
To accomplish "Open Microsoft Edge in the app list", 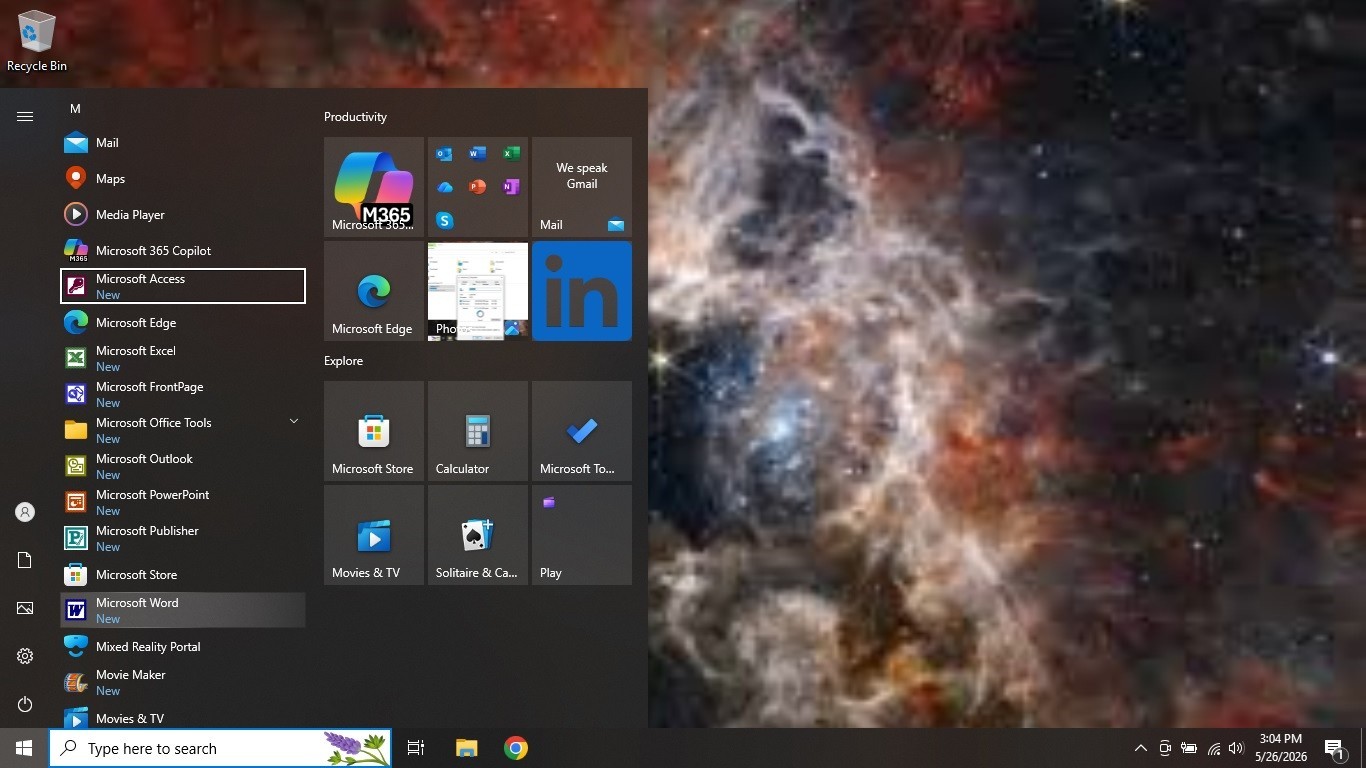I will click(x=183, y=323).
